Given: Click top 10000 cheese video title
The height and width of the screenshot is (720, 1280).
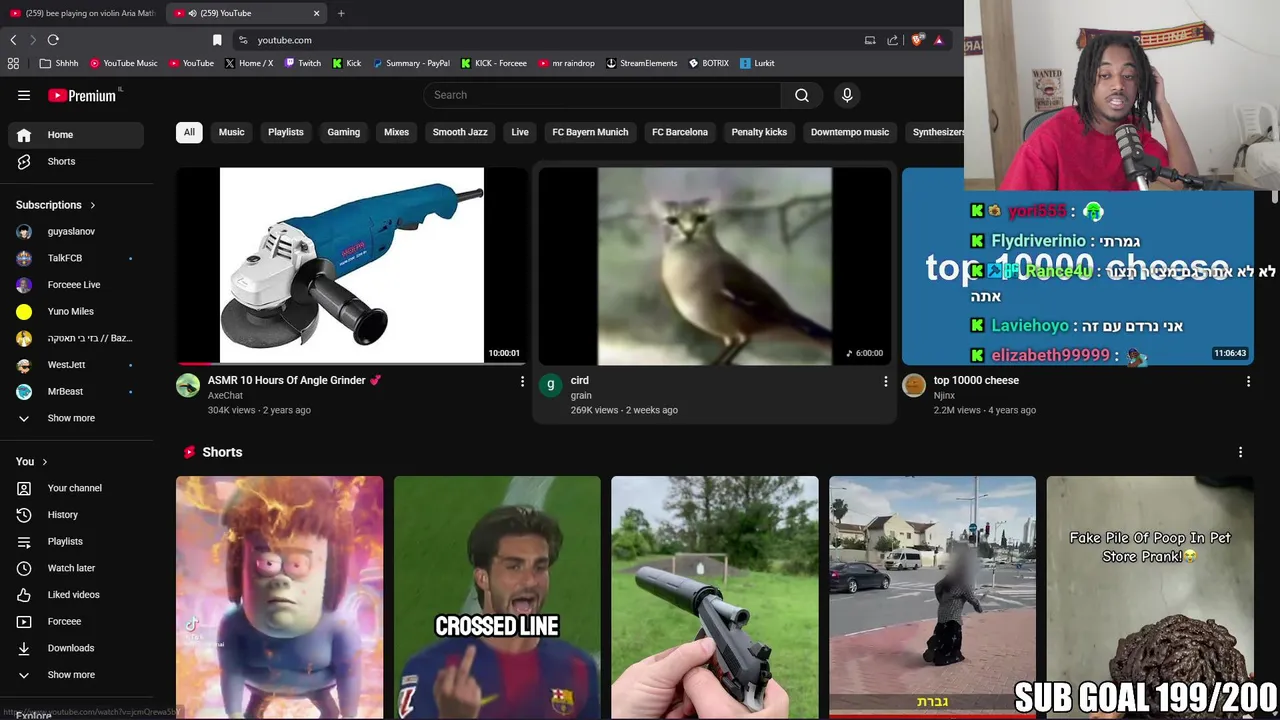Looking at the screenshot, I should (976, 380).
